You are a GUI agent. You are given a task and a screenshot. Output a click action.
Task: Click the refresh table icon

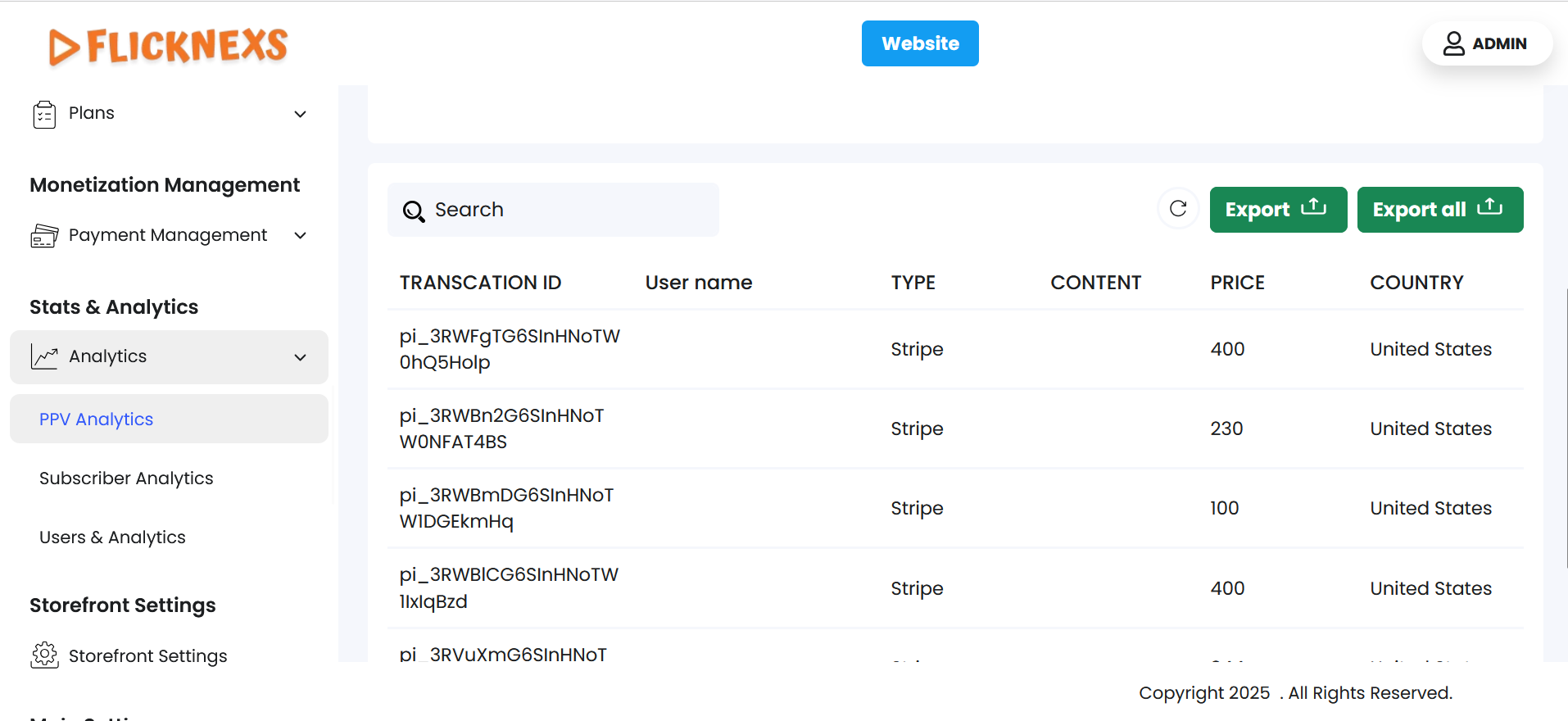[1178, 209]
